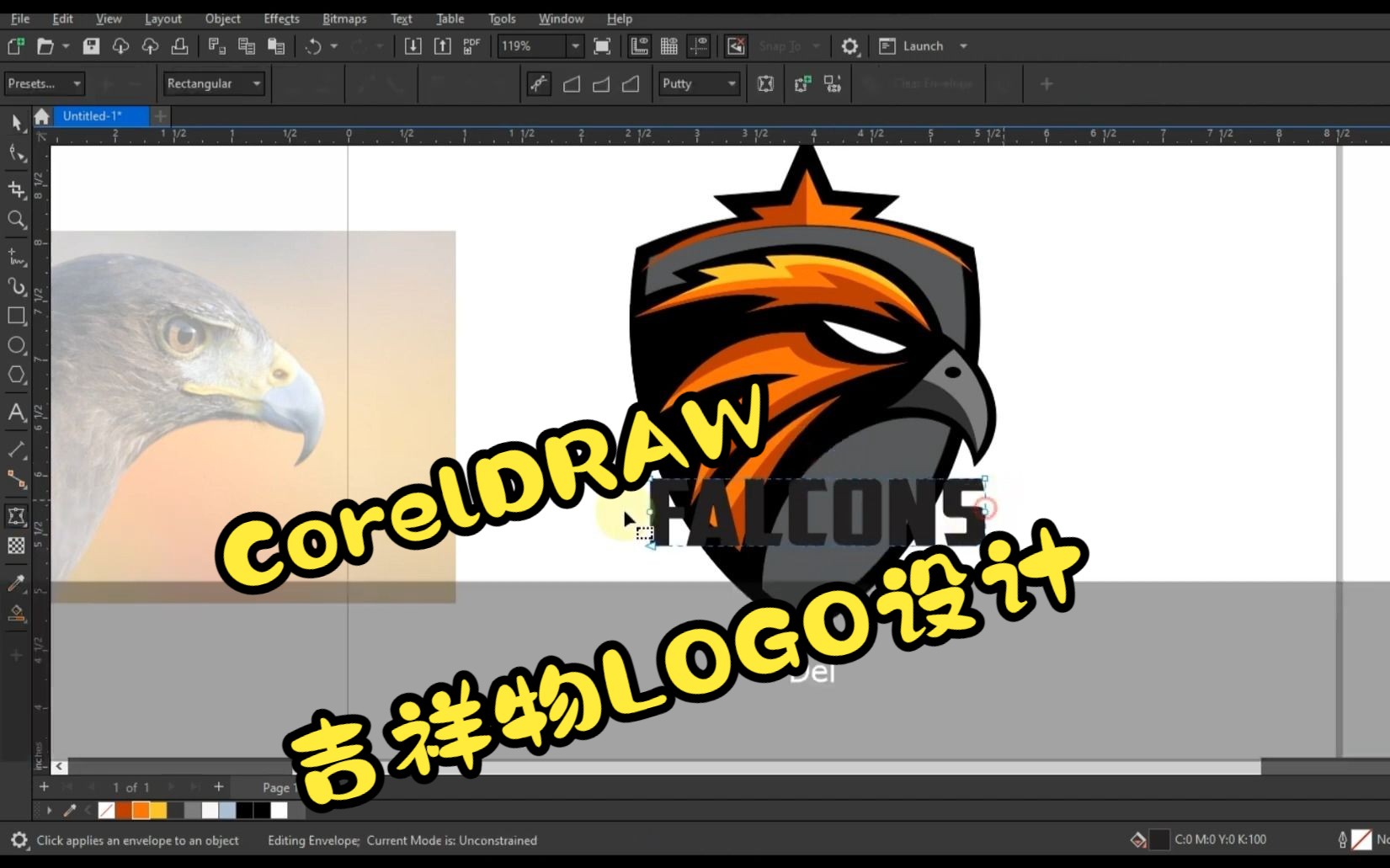Enable Double Arc envelope mode
This screenshot has height=868, width=1390.
[631, 83]
